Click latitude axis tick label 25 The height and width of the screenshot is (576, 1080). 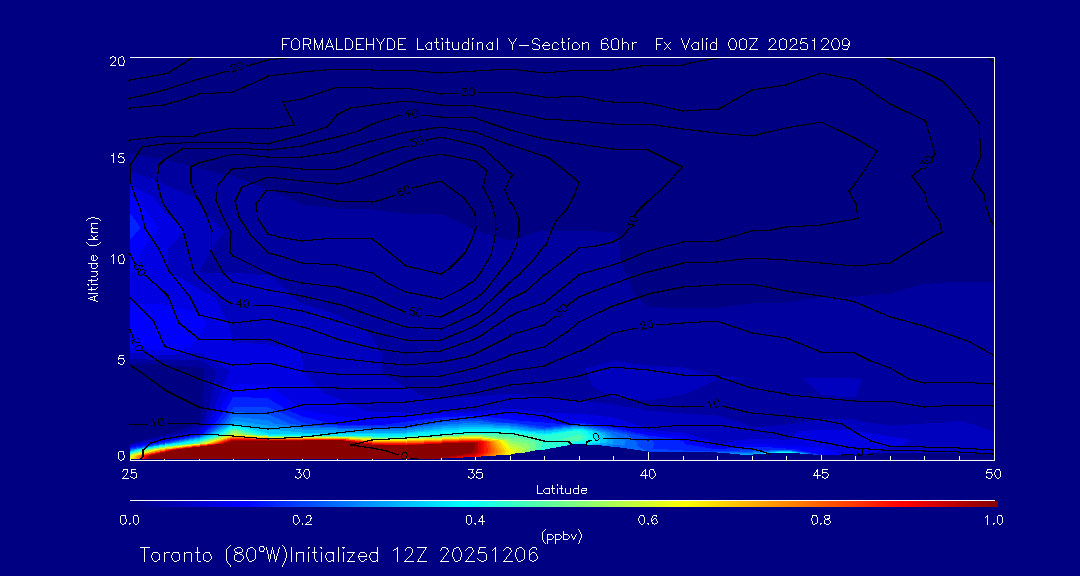click(130, 472)
